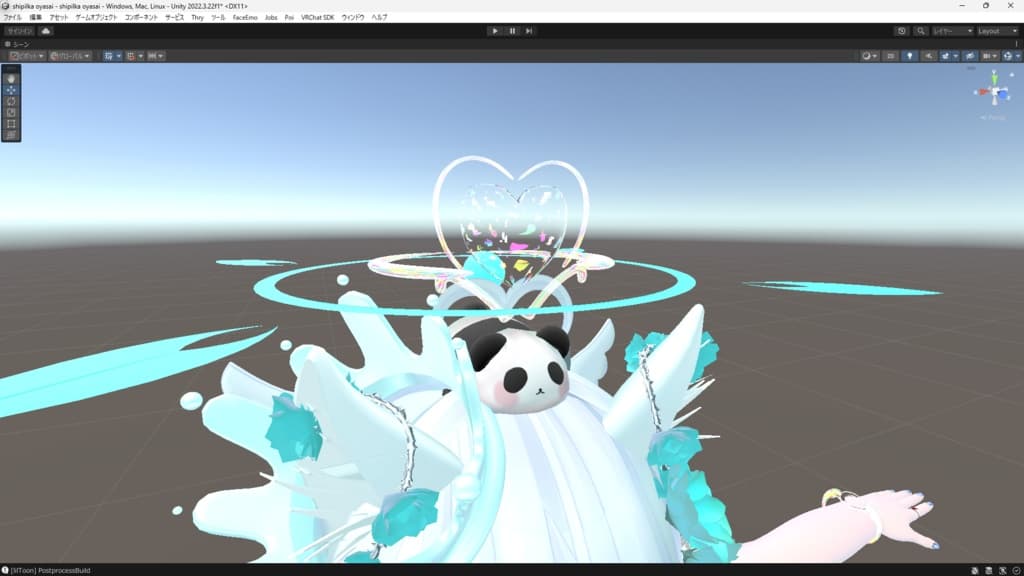1024x576 pixels.
Task: Click the green Y-axis on scene gizmo
Action: click(995, 80)
